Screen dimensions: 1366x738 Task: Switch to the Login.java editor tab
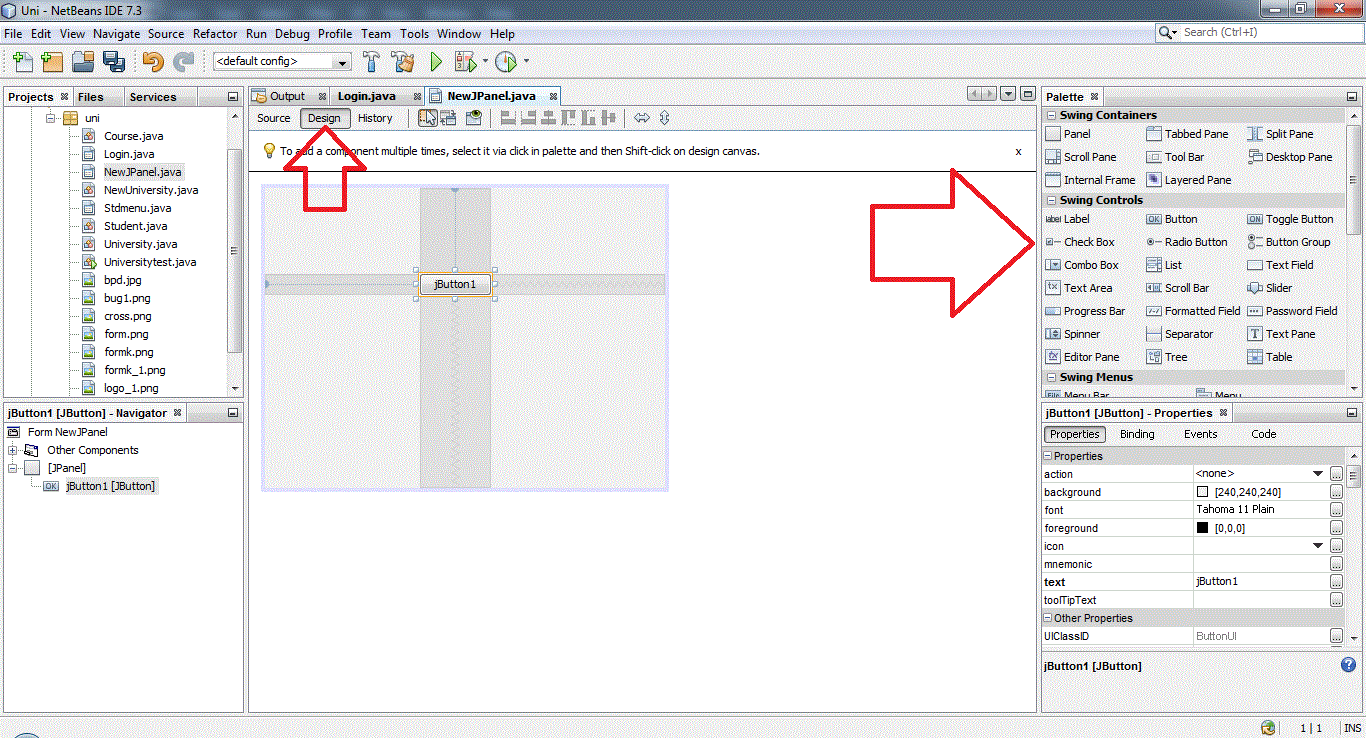click(366, 96)
